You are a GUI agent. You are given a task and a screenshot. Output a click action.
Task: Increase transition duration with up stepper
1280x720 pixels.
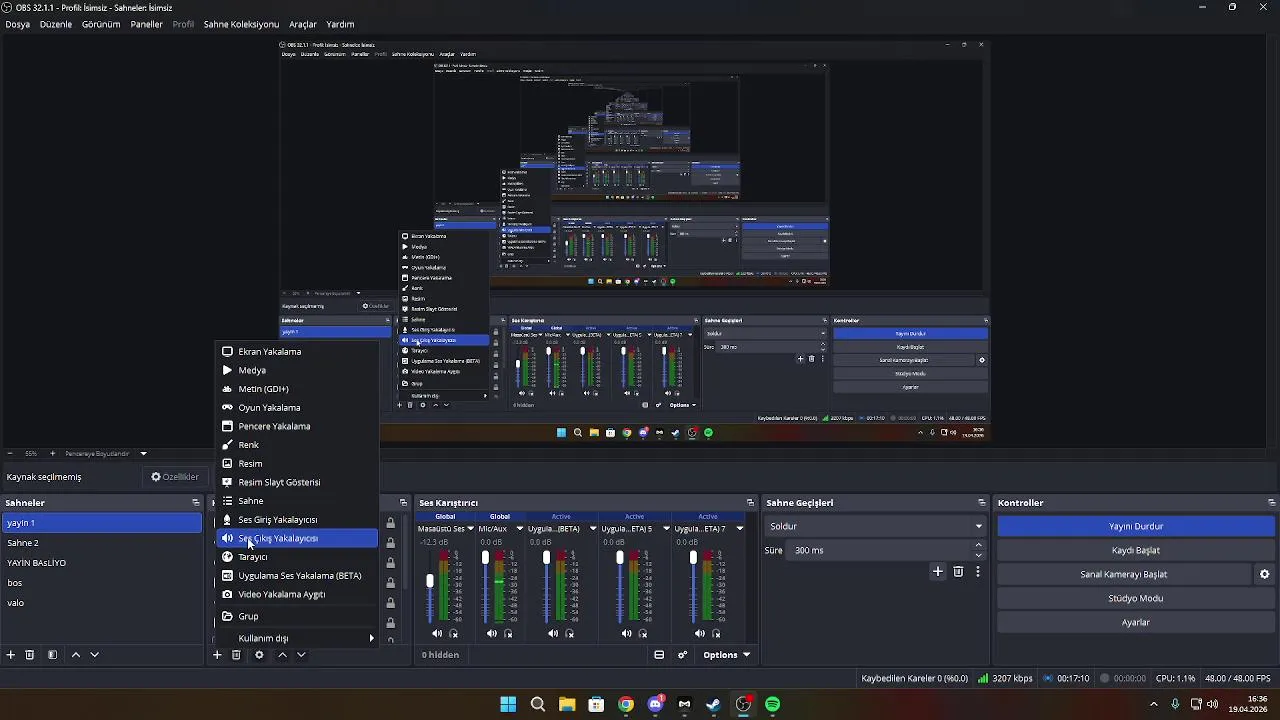(979, 545)
